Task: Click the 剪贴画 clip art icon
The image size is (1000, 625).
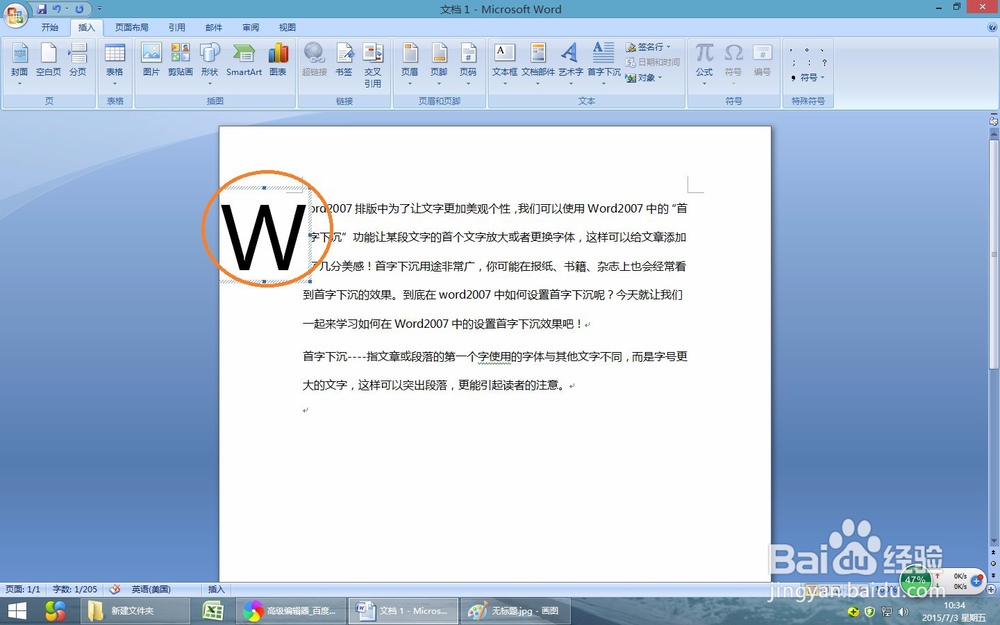Action: 180,60
